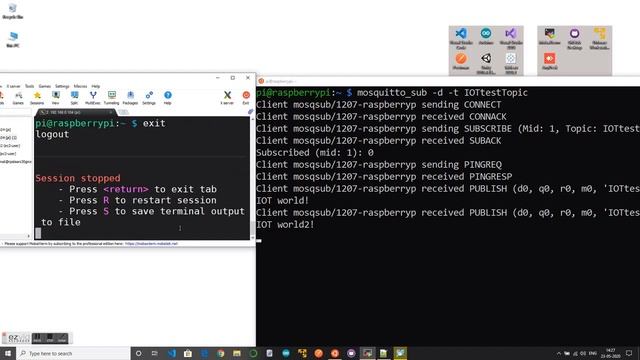The height and width of the screenshot is (360, 640).
Task: Open the Recycle Bin on desktop
Action: click(13, 11)
